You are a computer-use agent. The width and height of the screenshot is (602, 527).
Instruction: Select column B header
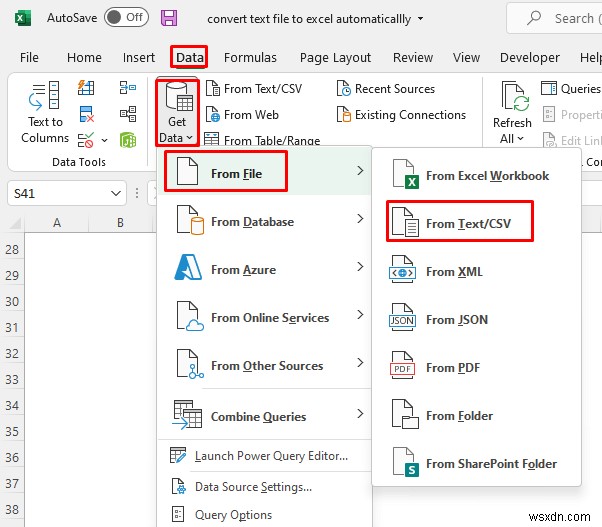(x=120, y=223)
